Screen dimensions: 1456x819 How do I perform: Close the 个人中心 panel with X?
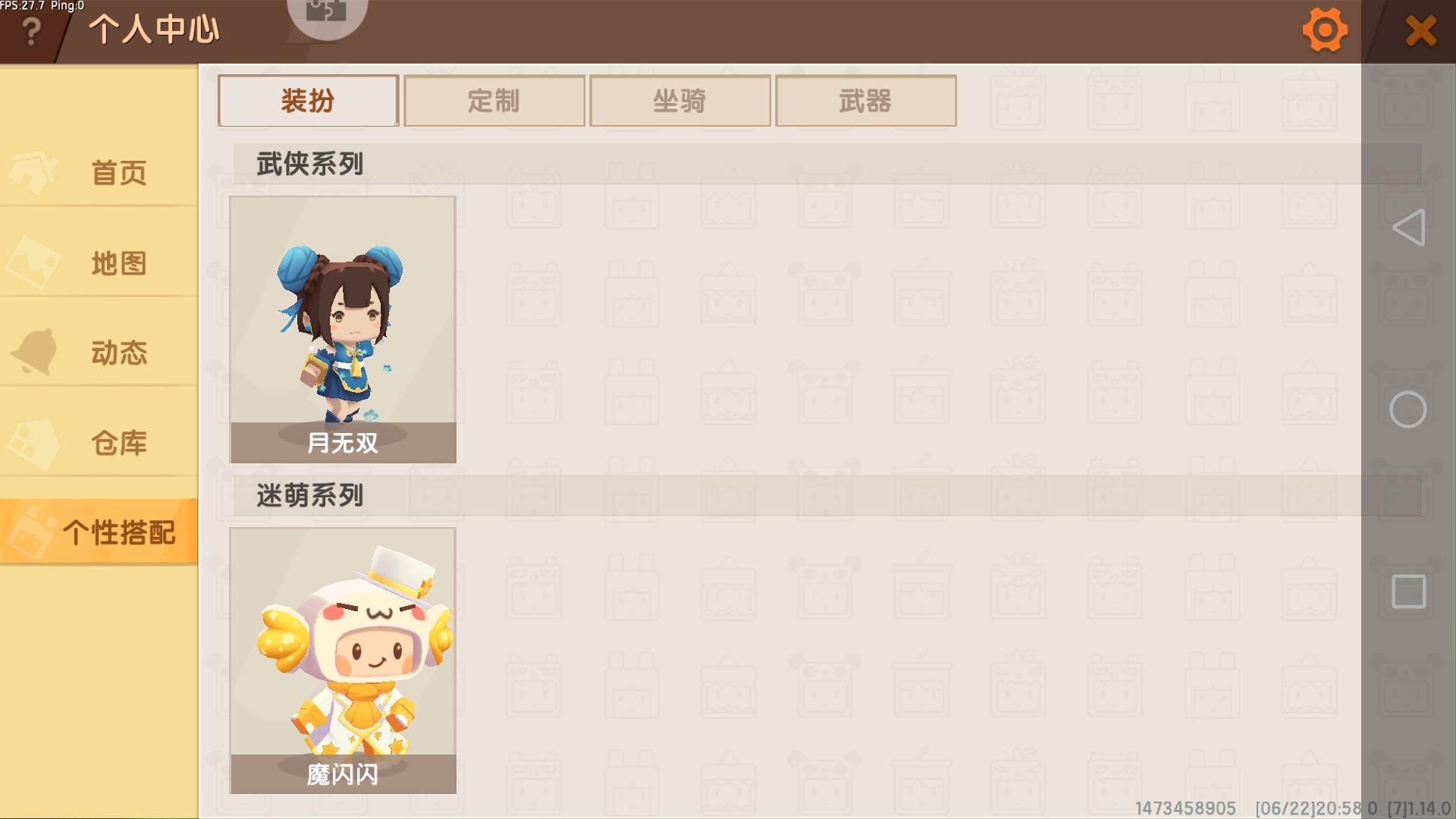click(x=1420, y=31)
